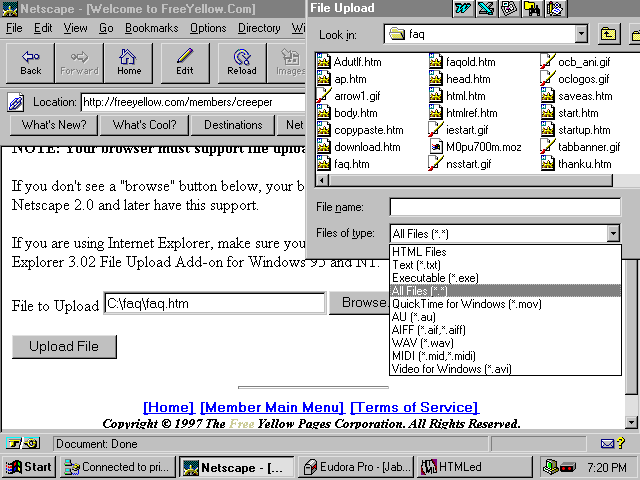Open the Look in folder dropdown
The height and width of the screenshot is (480, 640).
[x=581, y=34]
